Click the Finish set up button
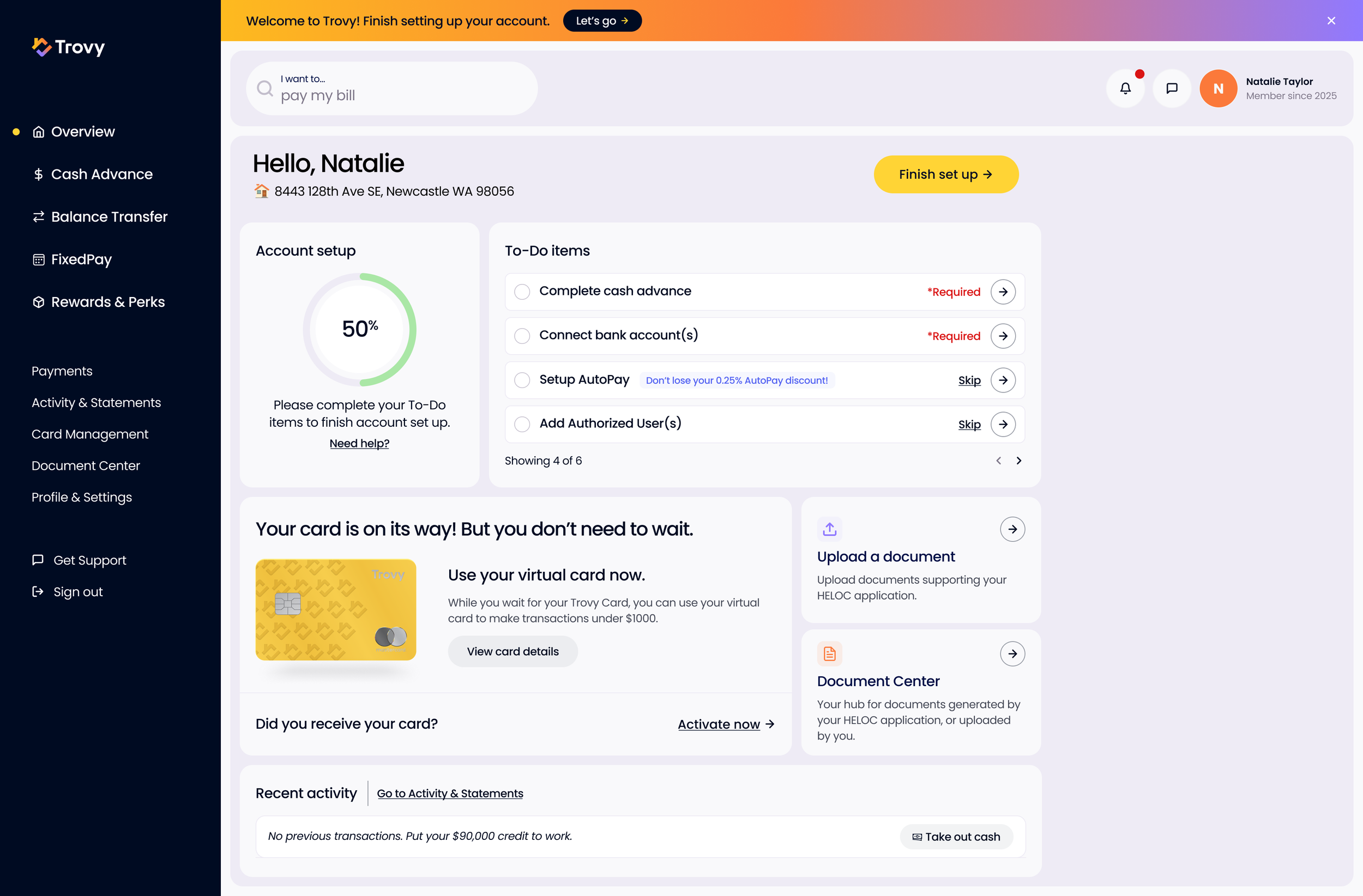This screenshot has width=1363, height=896. tap(945, 174)
